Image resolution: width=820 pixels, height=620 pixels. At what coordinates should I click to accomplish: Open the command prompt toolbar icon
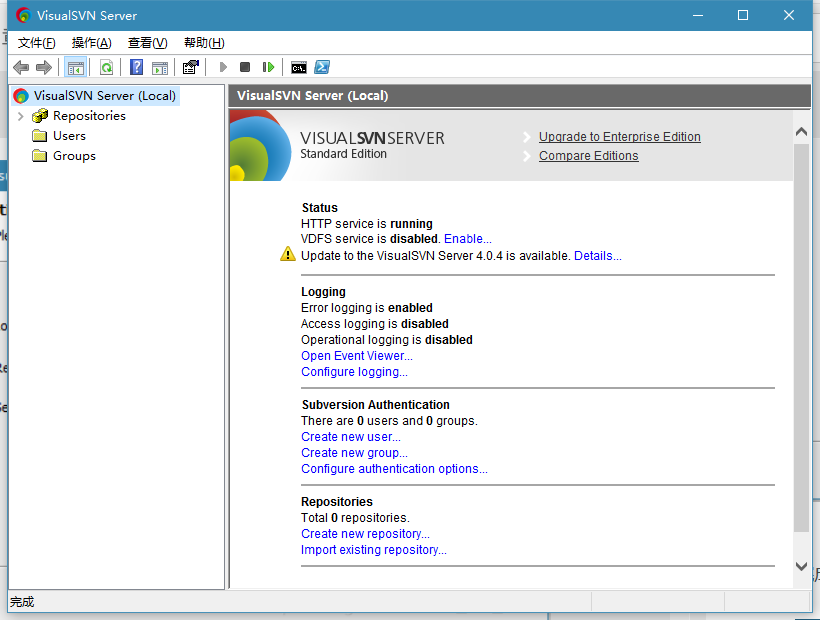299,67
